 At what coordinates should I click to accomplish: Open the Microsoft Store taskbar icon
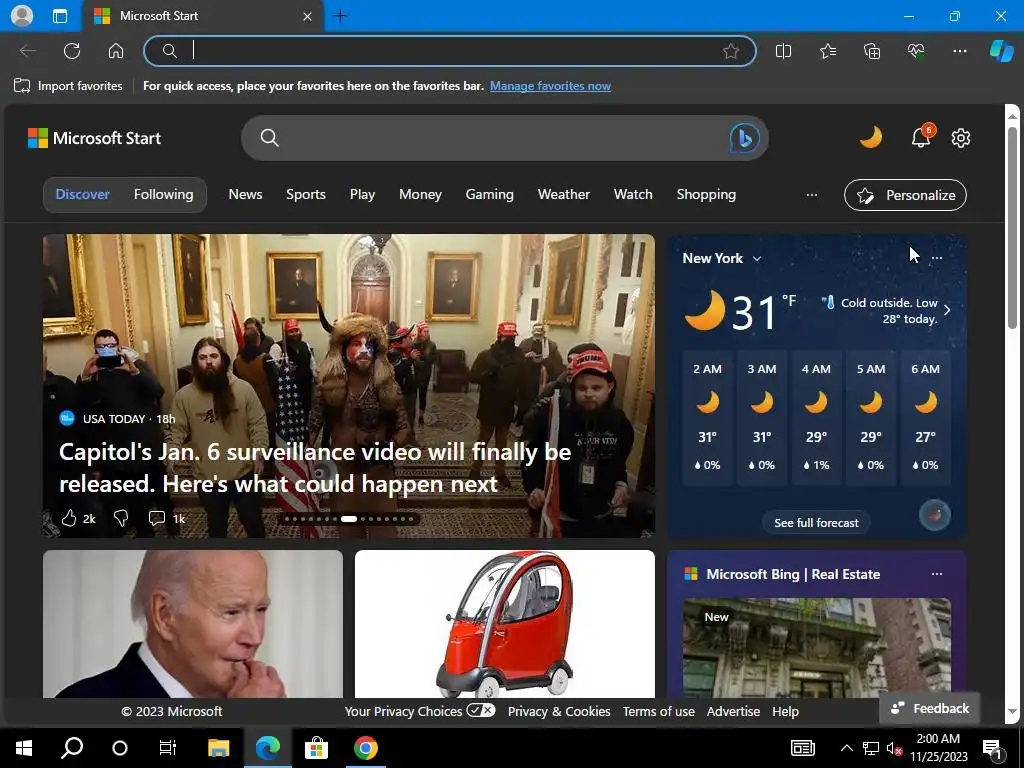point(316,748)
